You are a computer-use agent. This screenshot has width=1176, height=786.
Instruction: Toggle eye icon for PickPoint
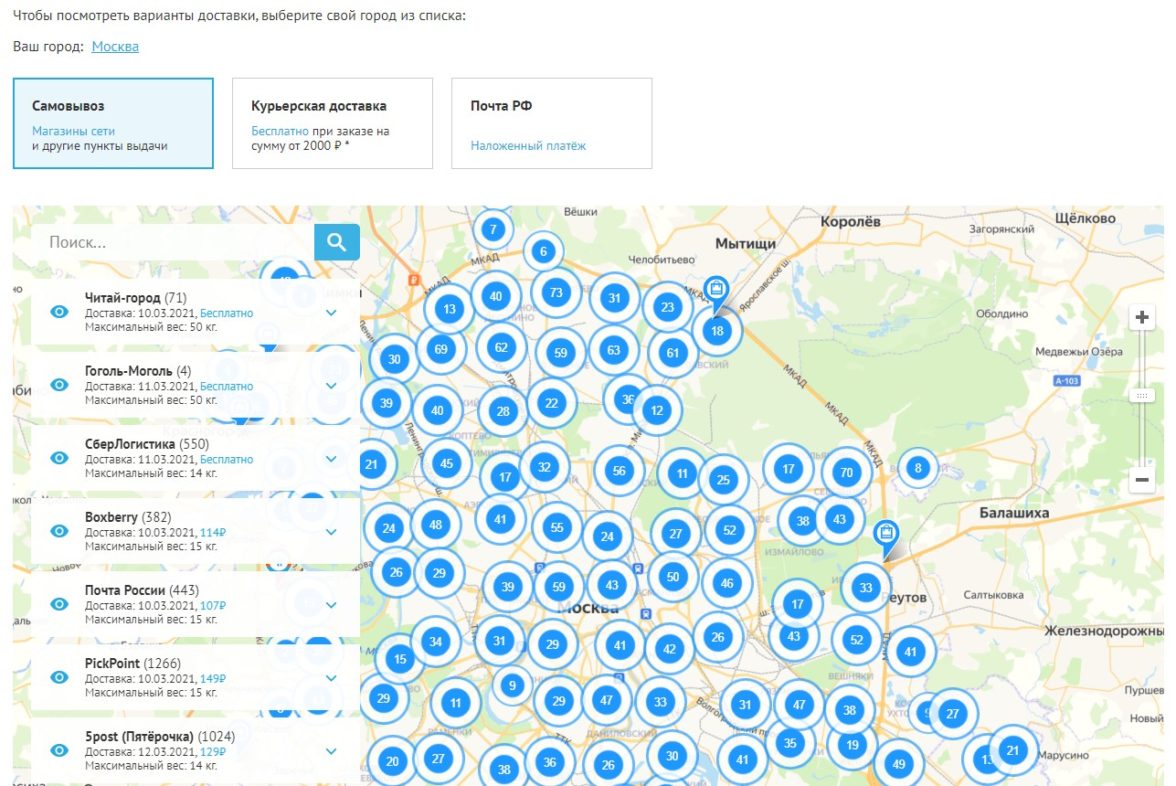click(x=59, y=677)
